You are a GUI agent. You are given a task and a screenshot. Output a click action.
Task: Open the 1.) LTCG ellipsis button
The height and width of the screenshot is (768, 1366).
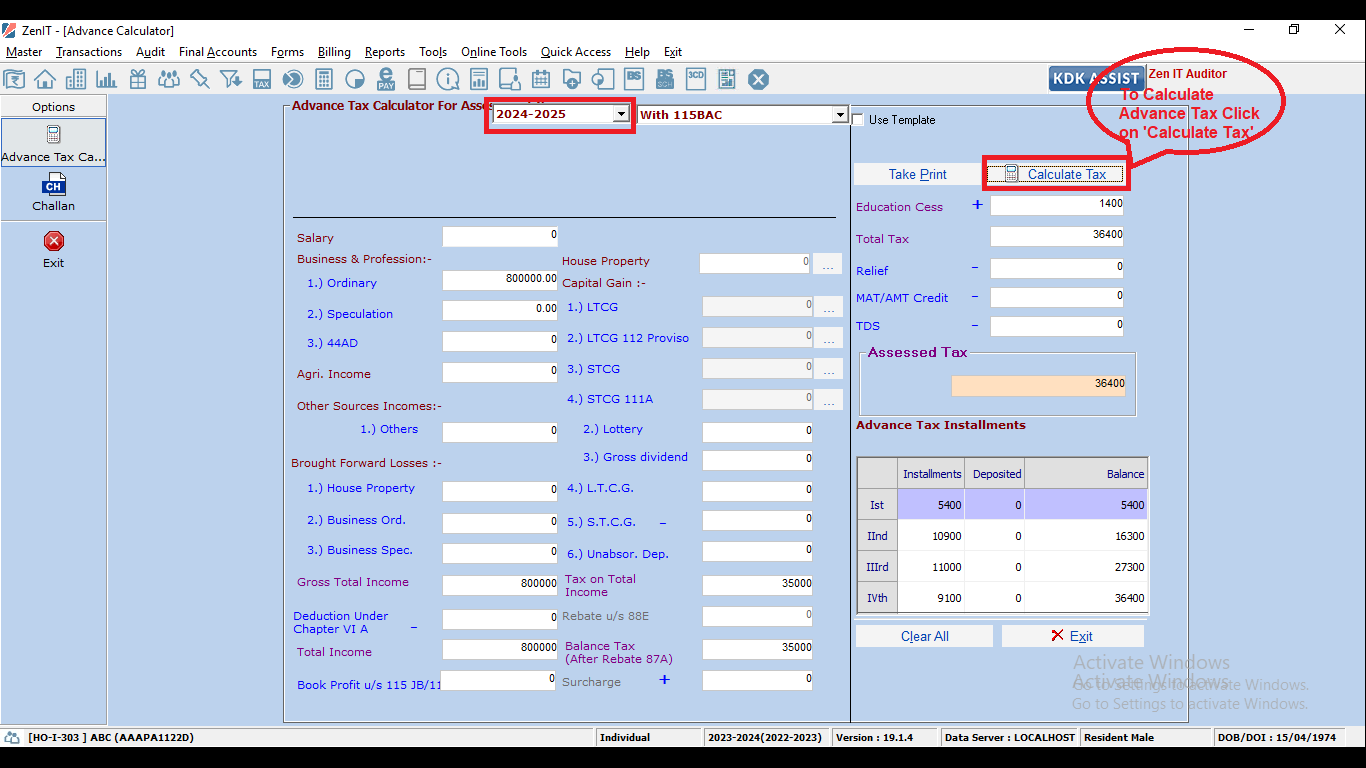(828, 307)
